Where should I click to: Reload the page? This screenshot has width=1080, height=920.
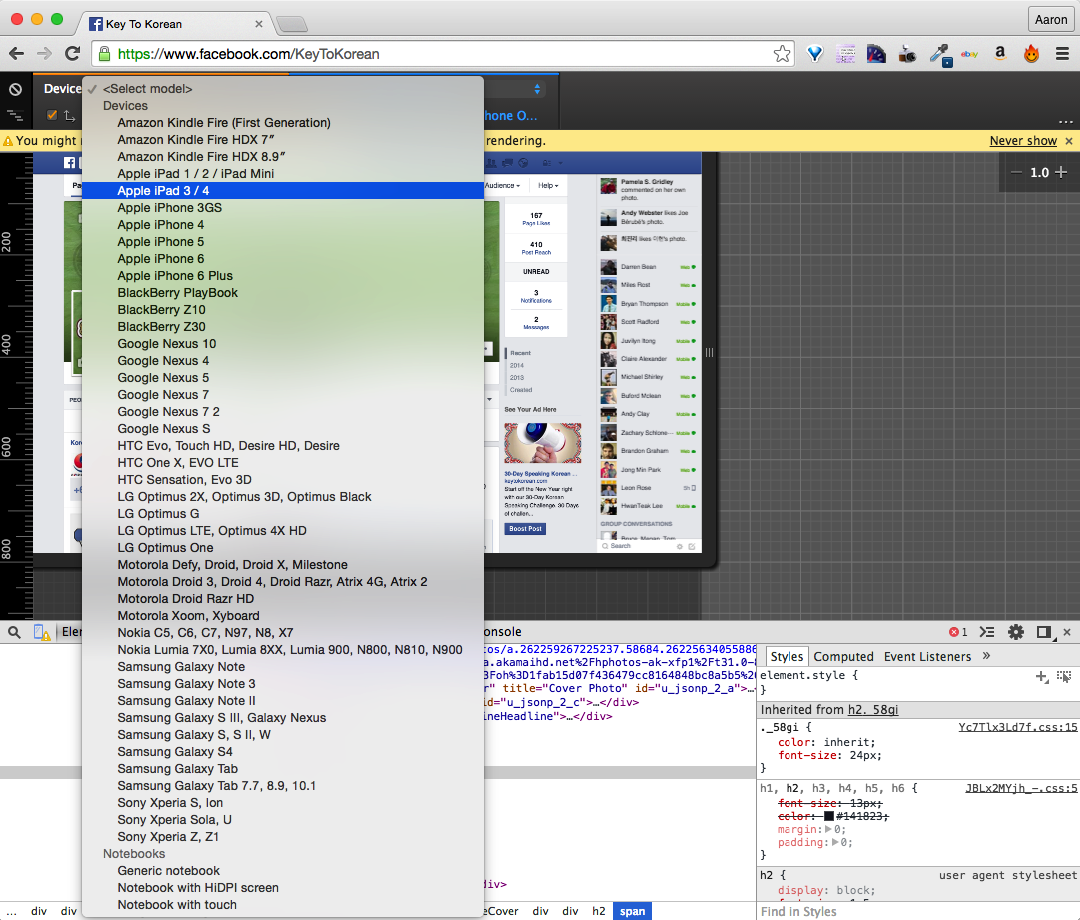pos(72,54)
